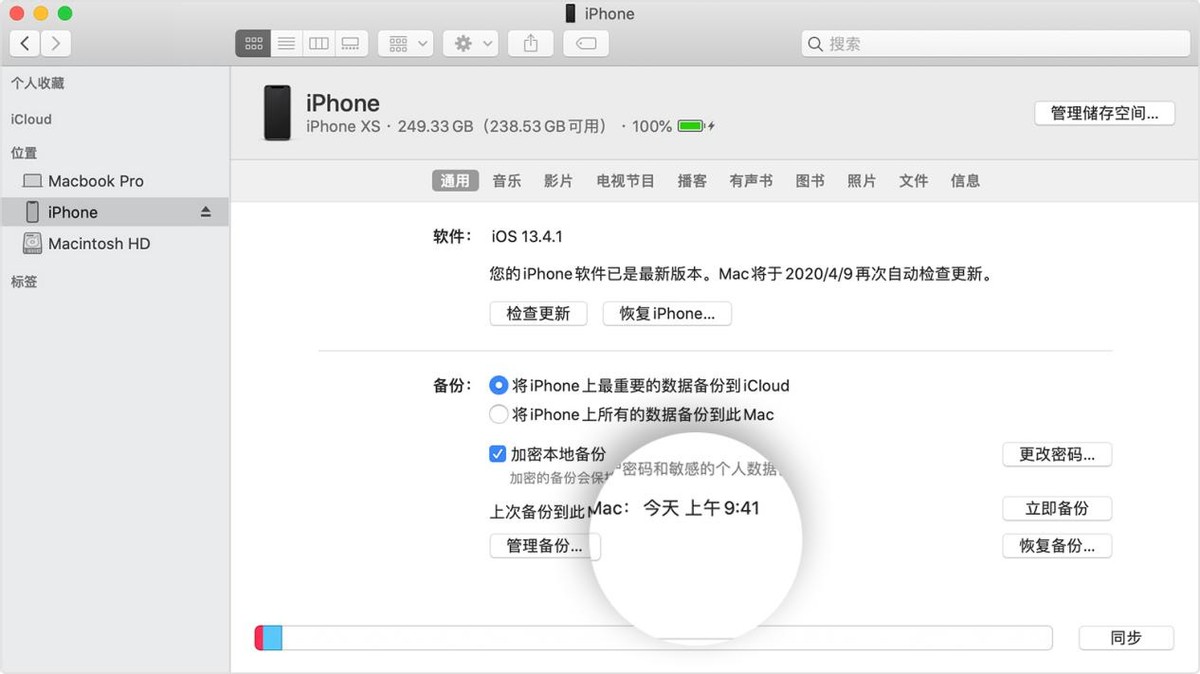The height and width of the screenshot is (674, 1200).
Task: Switch to gallery view in the toolbar
Action: pyautogui.click(x=351, y=42)
